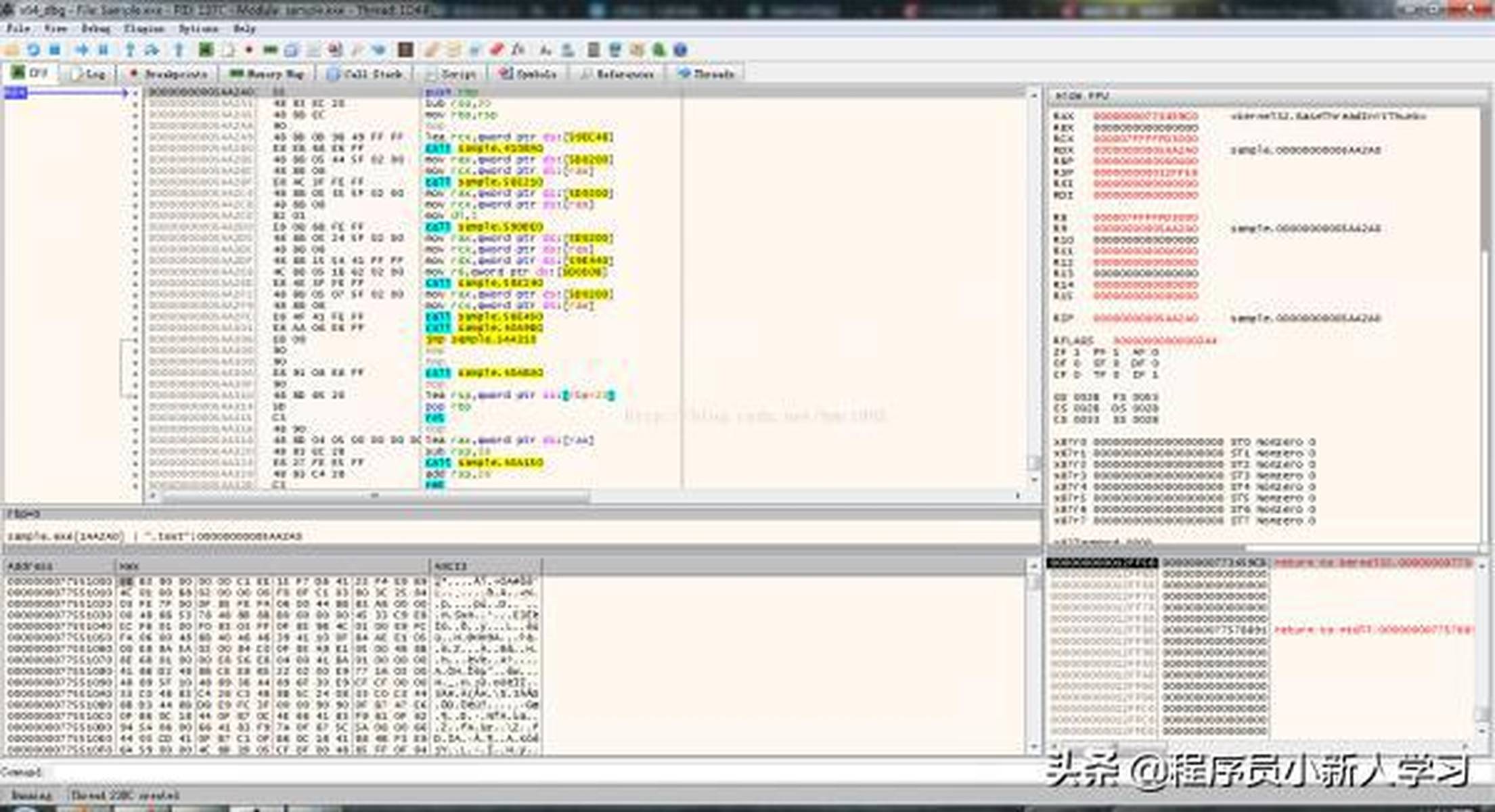Open the Debug menu

pyautogui.click(x=95, y=28)
